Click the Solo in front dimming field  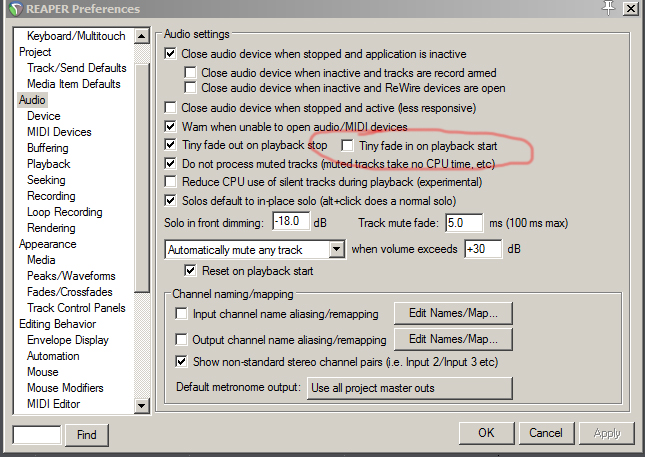pos(291,222)
